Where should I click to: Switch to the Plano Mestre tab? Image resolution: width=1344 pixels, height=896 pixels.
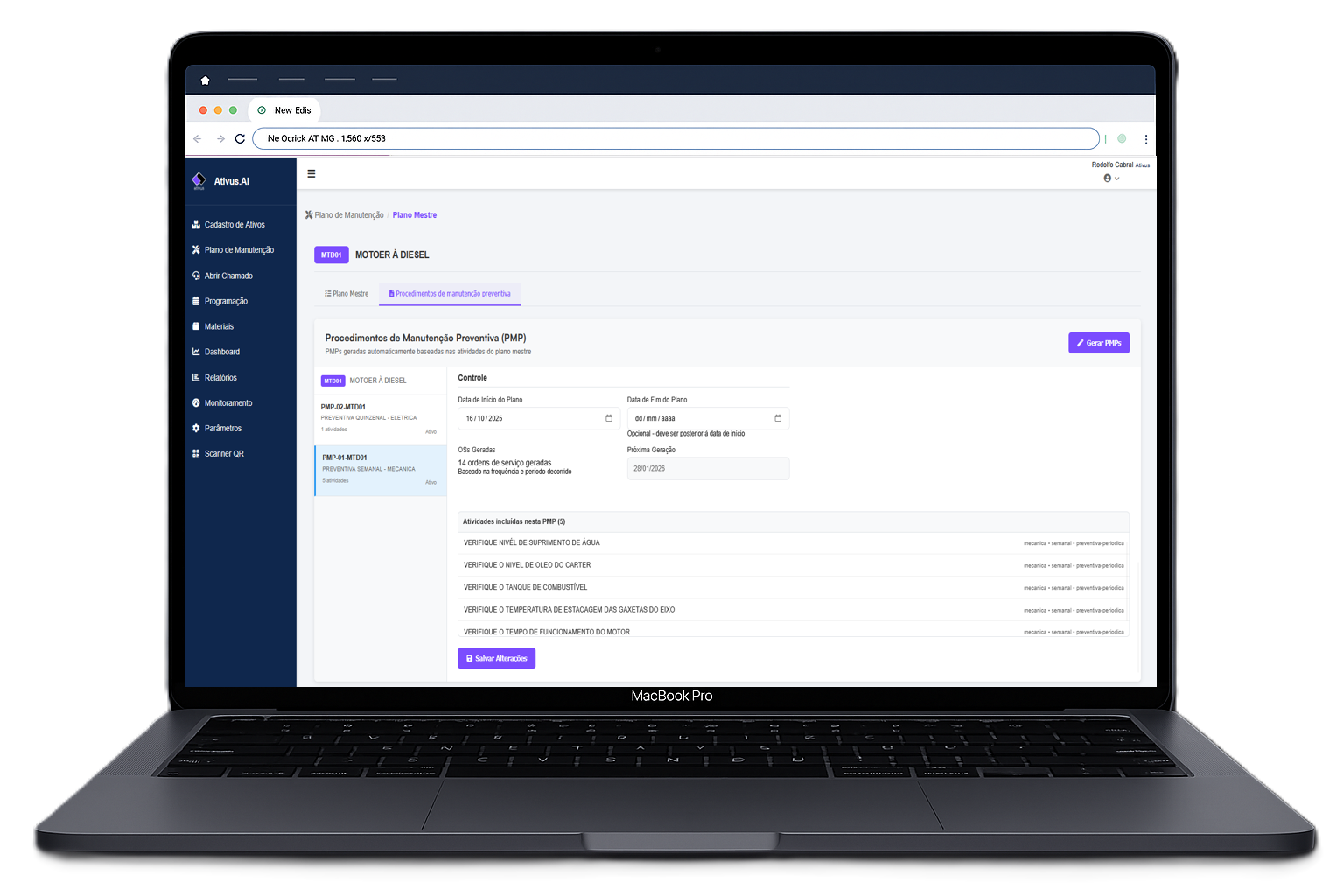(x=346, y=294)
